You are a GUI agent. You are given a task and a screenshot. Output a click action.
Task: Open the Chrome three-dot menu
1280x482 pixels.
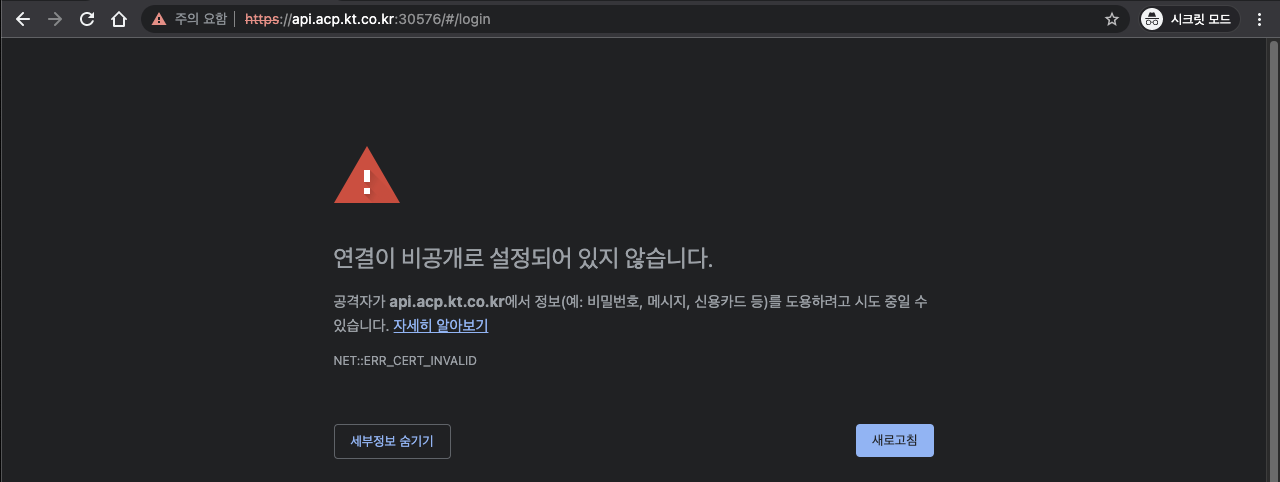[1259, 19]
